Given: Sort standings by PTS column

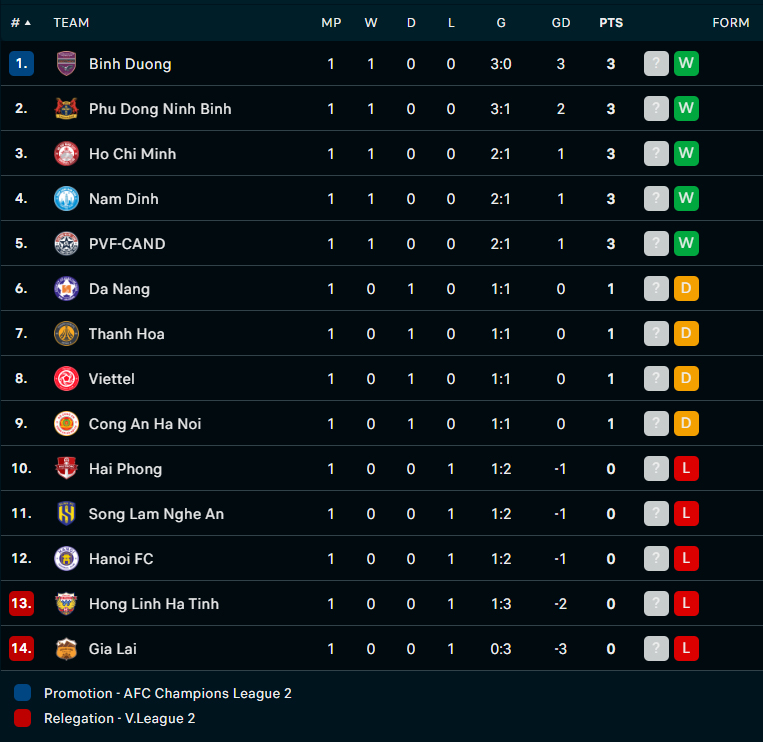Looking at the screenshot, I should (611, 23).
